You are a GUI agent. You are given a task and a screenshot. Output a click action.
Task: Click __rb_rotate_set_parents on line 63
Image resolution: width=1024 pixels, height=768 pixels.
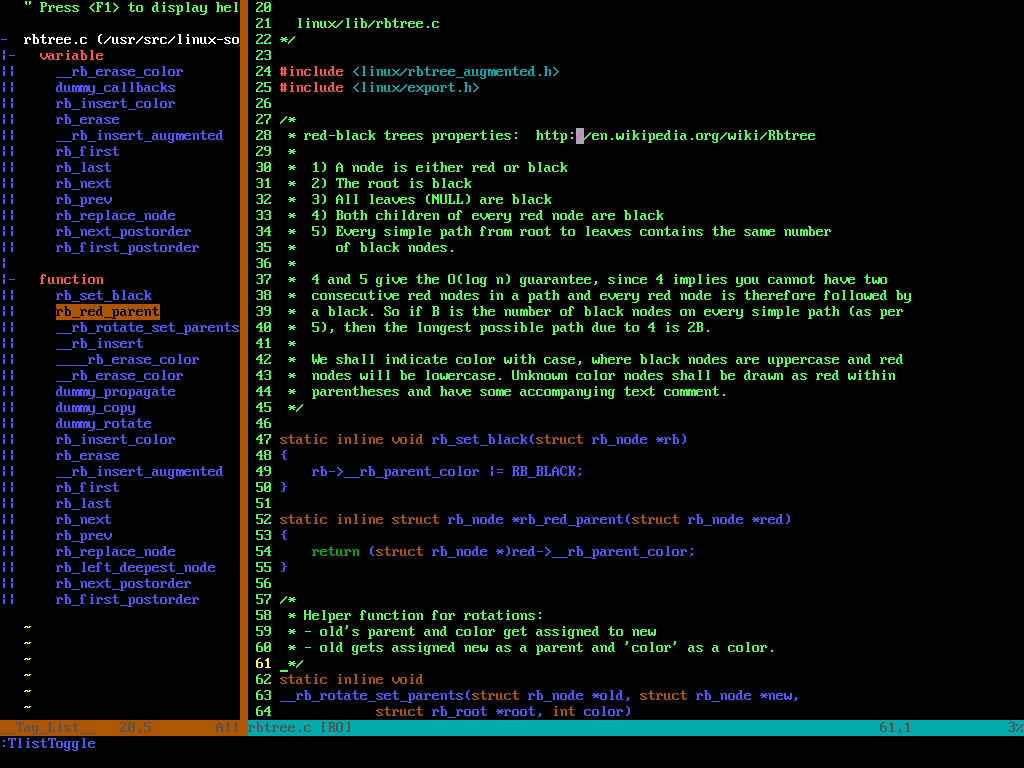click(x=372, y=696)
